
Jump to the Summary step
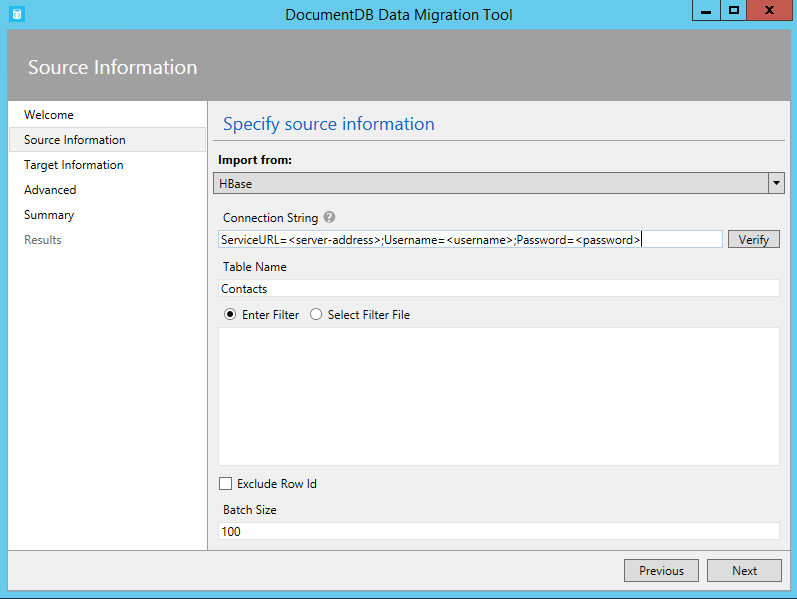(49, 215)
